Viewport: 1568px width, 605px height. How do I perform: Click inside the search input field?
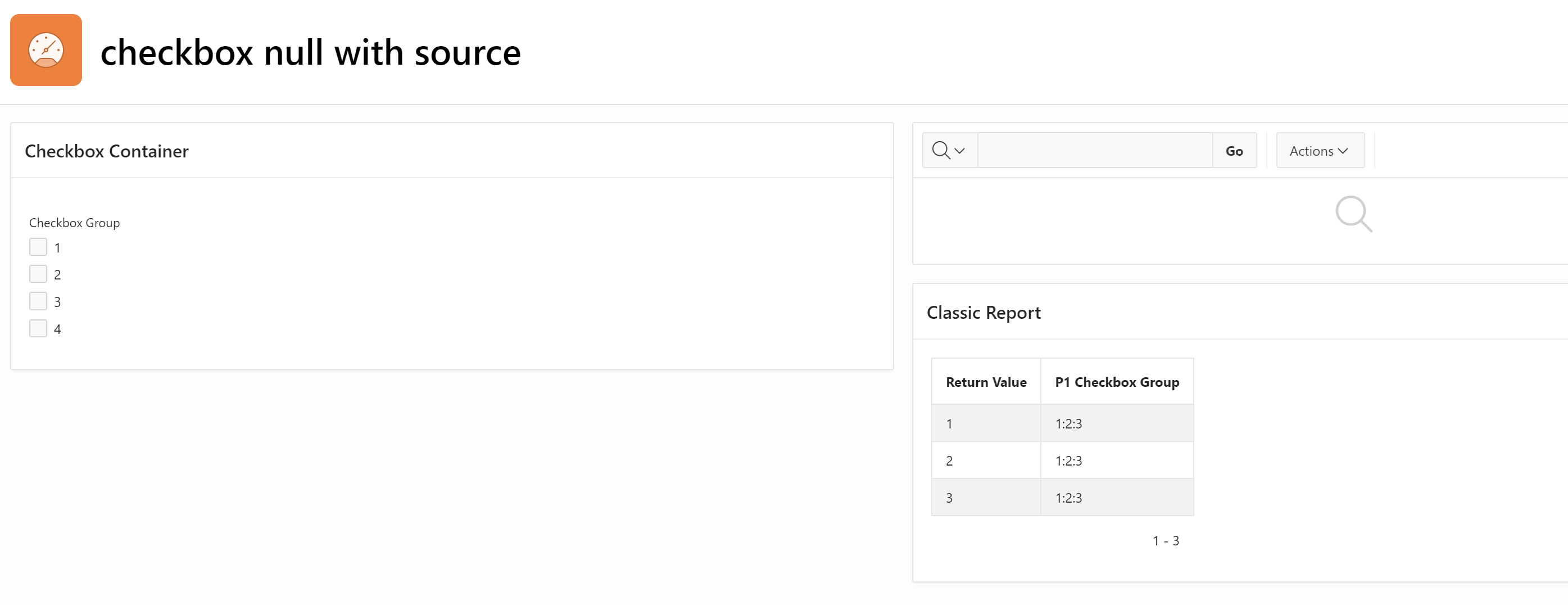pyautogui.click(x=1096, y=150)
